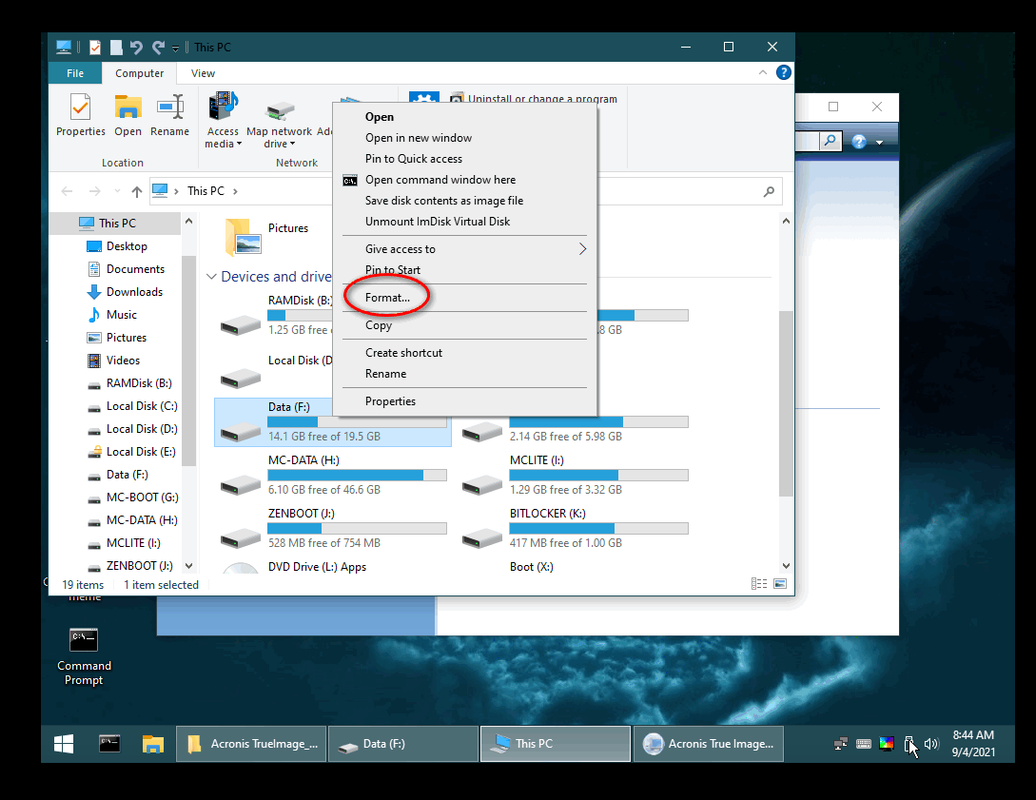Switch to the File tab

pos(75,73)
